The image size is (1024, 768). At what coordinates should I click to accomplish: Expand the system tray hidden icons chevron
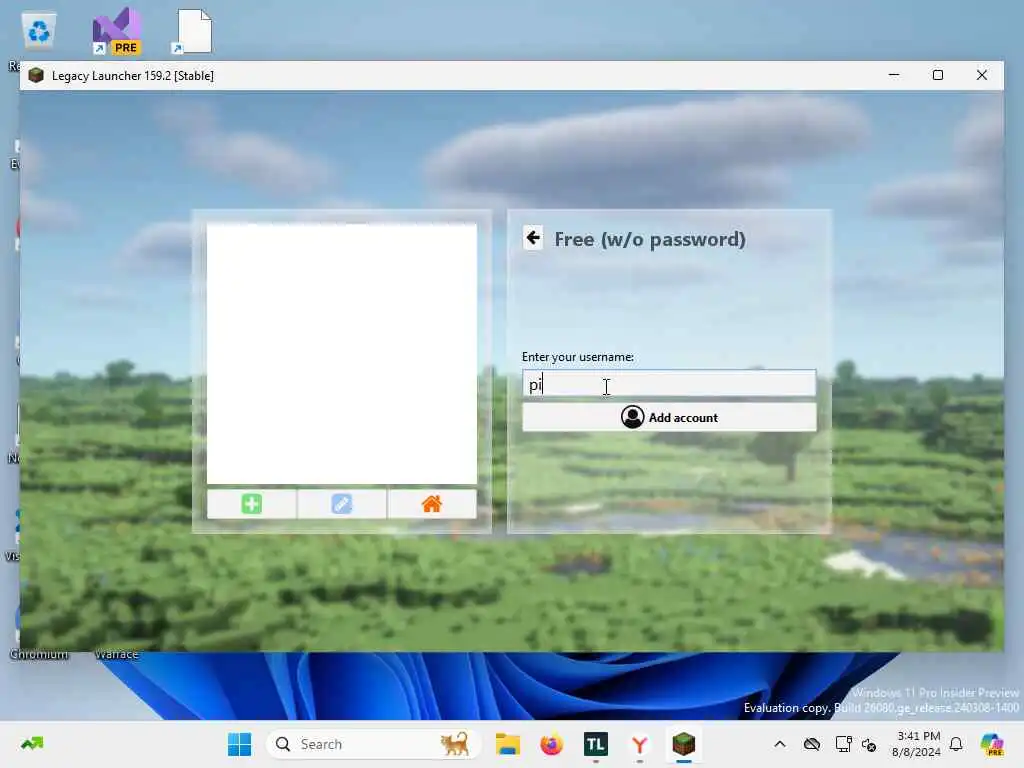(x=780, y=744)
